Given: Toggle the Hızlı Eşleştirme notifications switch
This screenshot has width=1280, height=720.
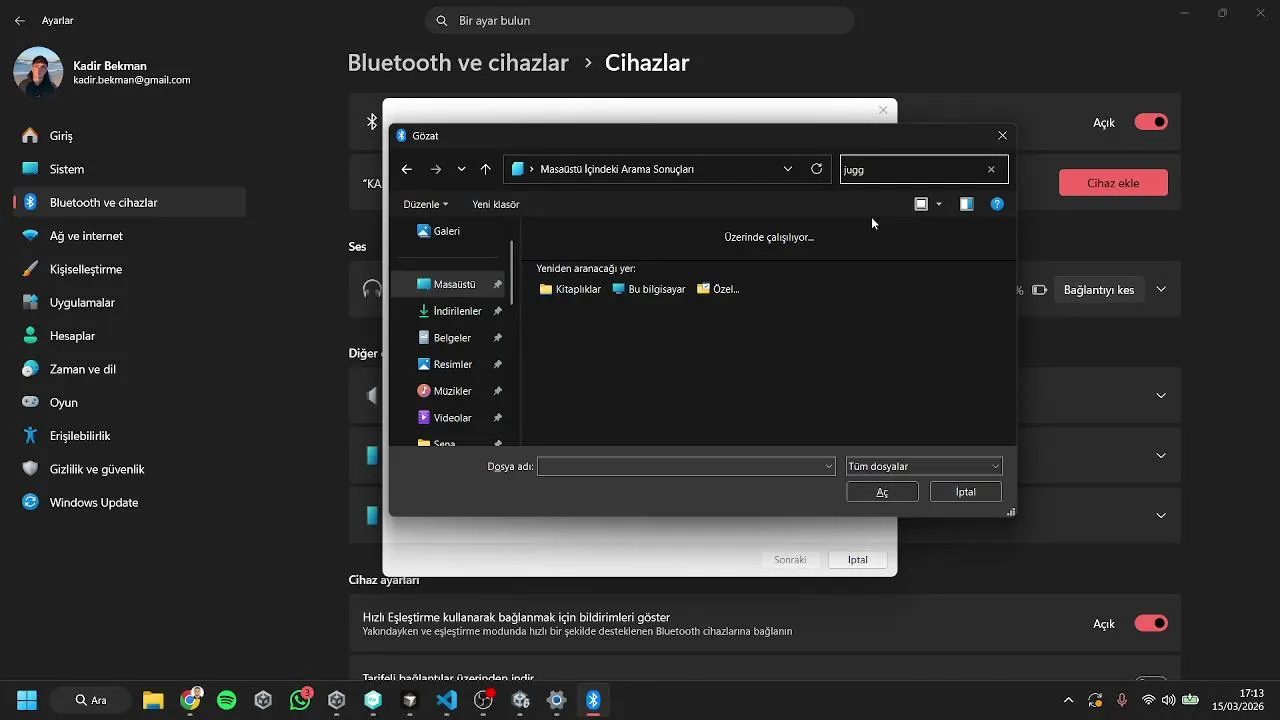Looking at the screenshot, I should tap(1151, 623).
